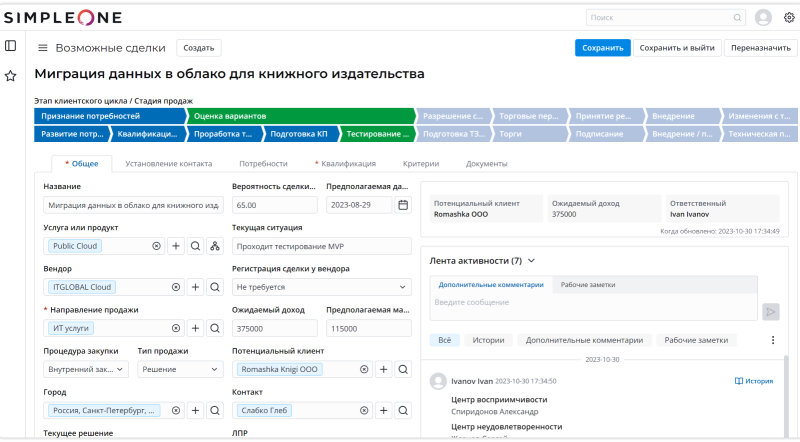Click Сохранить и выйти button
This screenshot has width=800, height=442.
tap(677, 48)
